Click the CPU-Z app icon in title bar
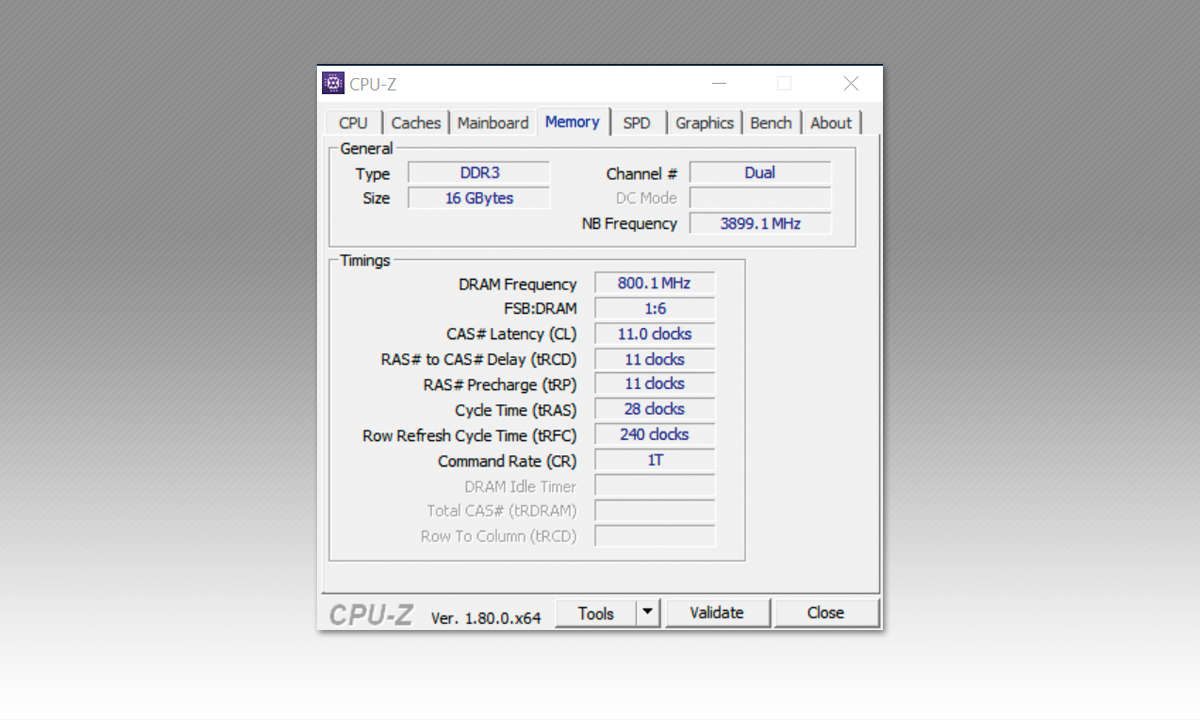 (x=333, y=84)
